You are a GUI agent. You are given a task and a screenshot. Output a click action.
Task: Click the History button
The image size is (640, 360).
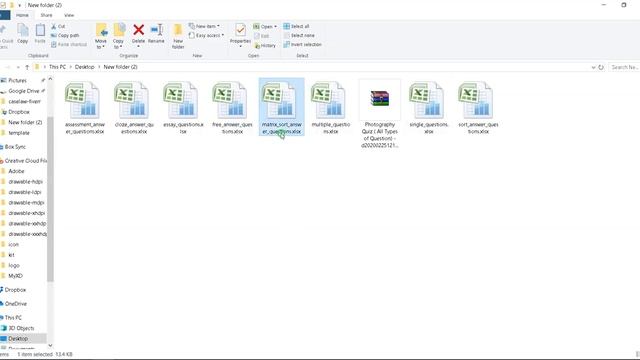pyautogui.click(x=265, y=46)
